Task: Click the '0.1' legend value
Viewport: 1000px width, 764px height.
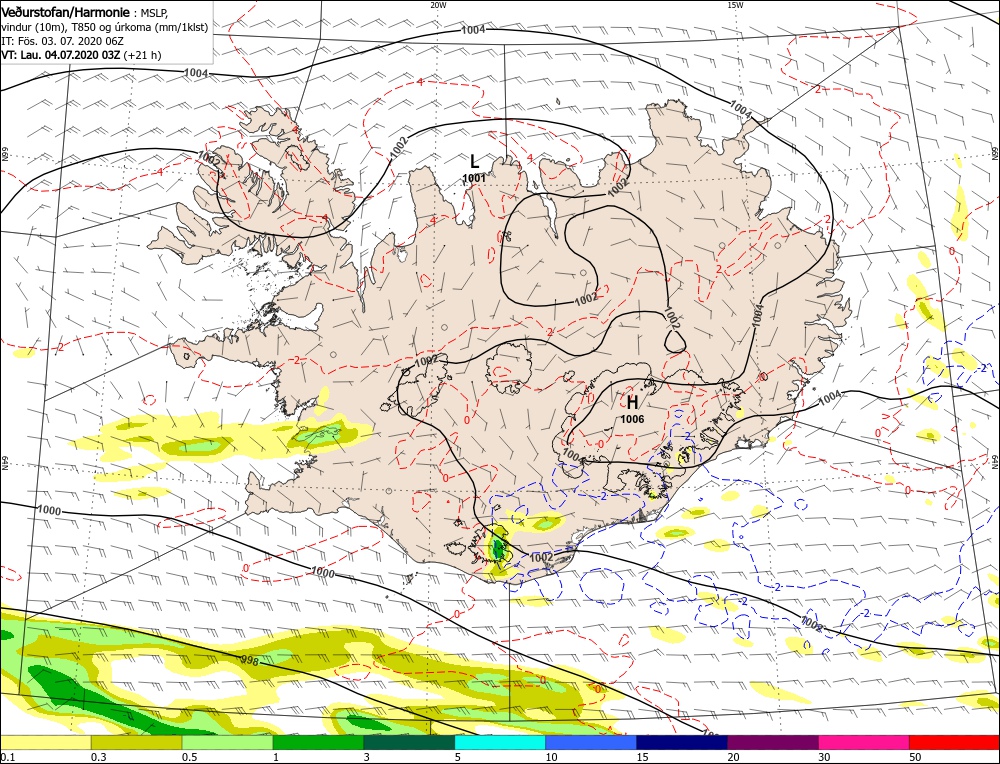Action: (x=7, y=757)
